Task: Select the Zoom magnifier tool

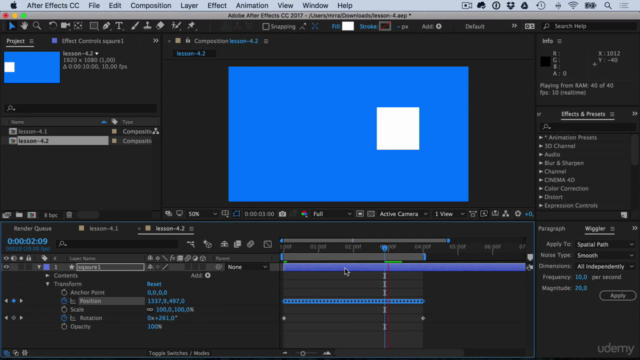Action: (x=37, y=26)
